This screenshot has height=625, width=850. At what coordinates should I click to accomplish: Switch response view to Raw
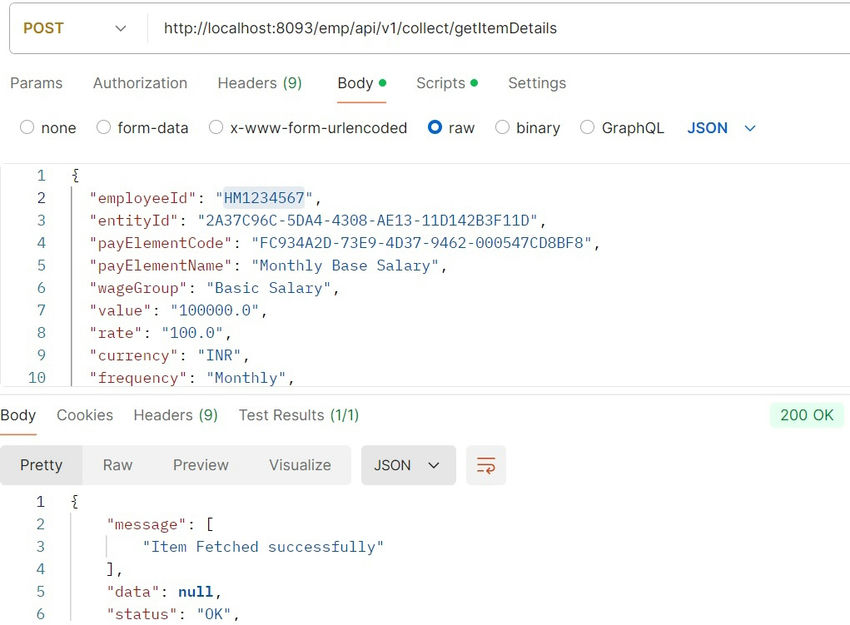pos(118,465)
